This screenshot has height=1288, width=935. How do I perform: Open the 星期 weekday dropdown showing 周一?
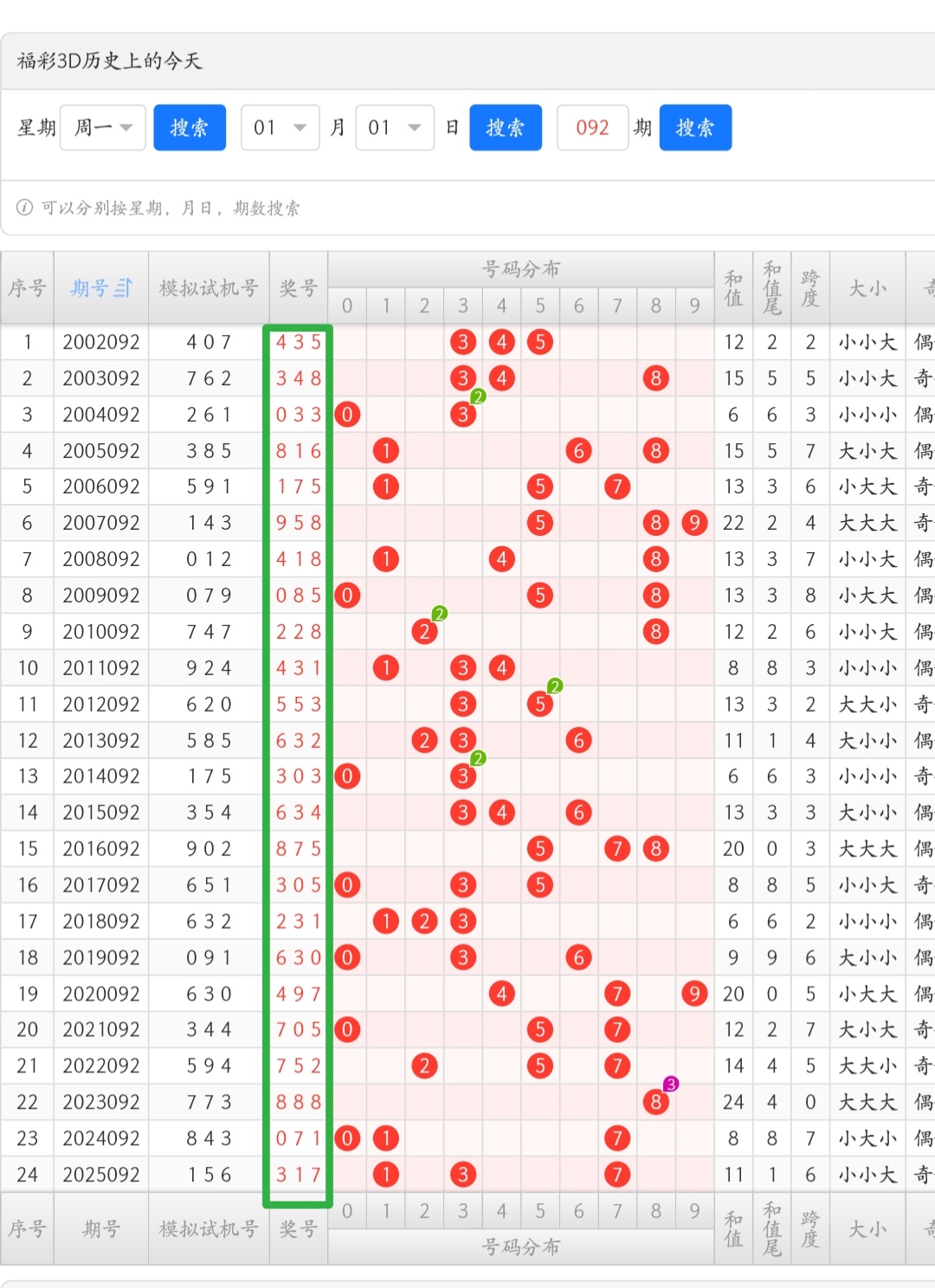pos(103,128)
